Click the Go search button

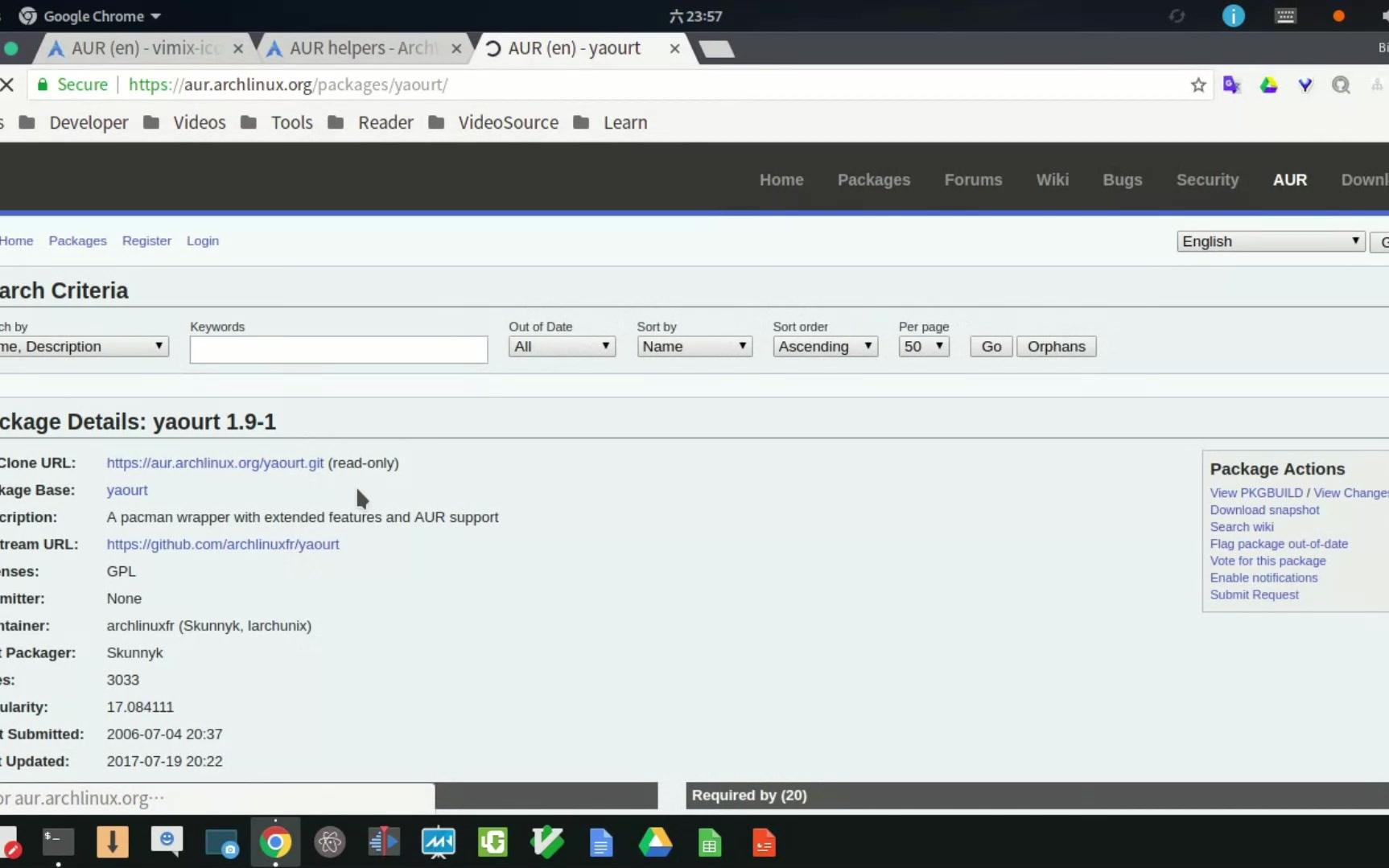991,347
